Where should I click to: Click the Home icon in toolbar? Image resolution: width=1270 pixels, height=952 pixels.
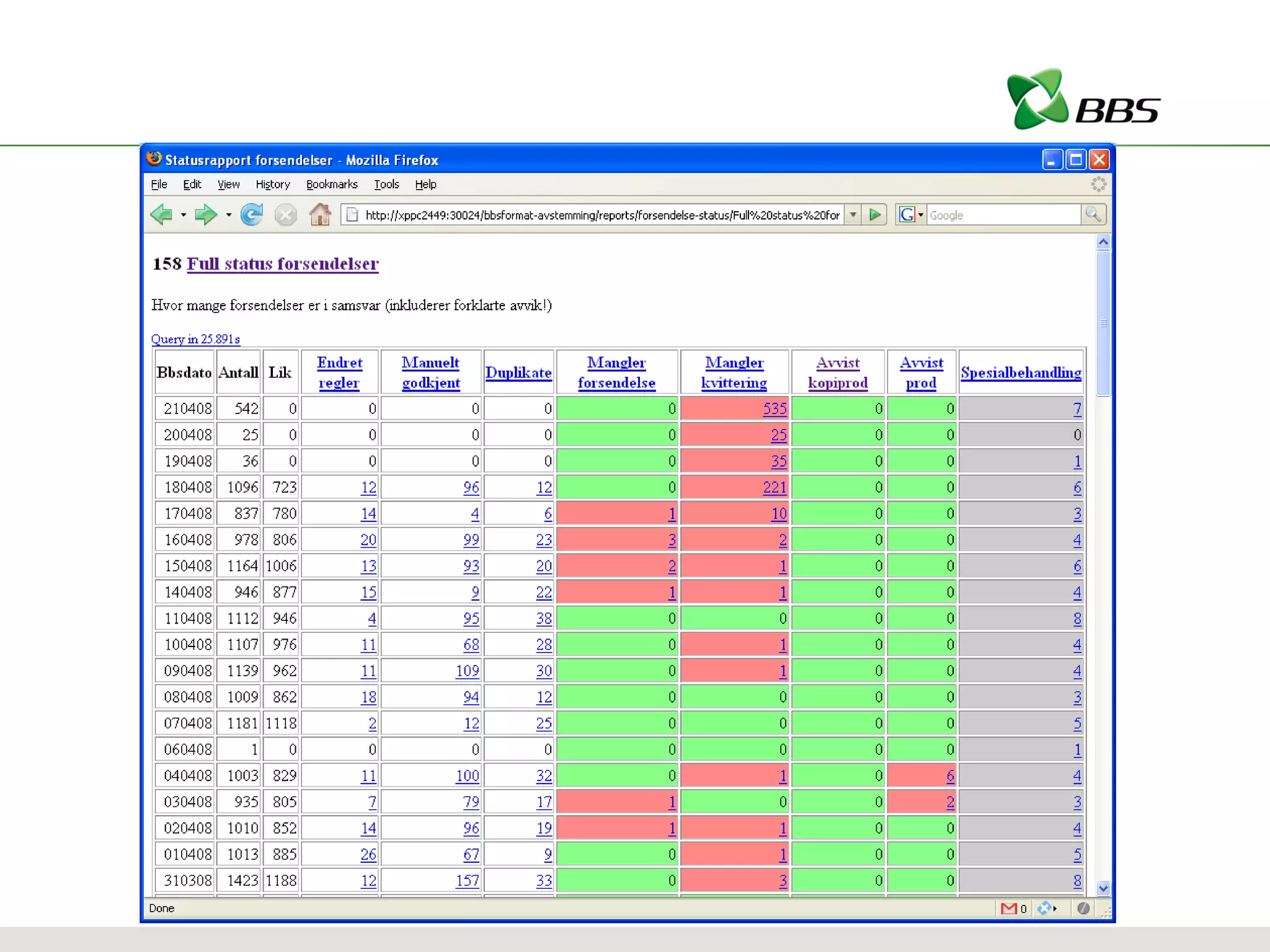(320, 215)
